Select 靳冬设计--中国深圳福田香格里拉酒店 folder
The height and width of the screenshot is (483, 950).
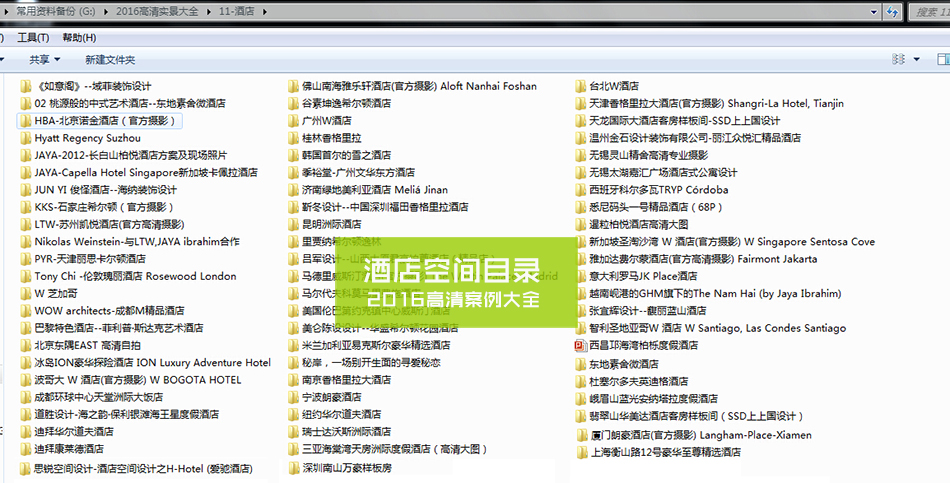[385, 207]
